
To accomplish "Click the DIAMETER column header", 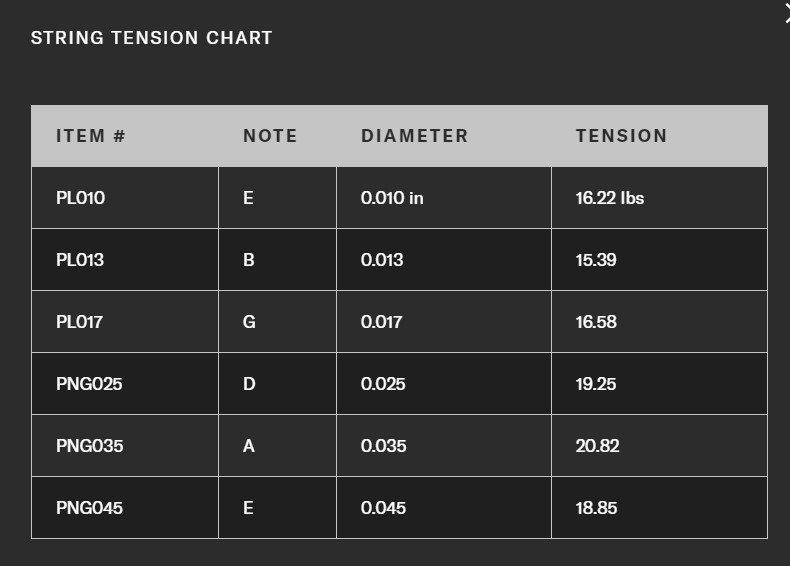I will pos(414,136).
